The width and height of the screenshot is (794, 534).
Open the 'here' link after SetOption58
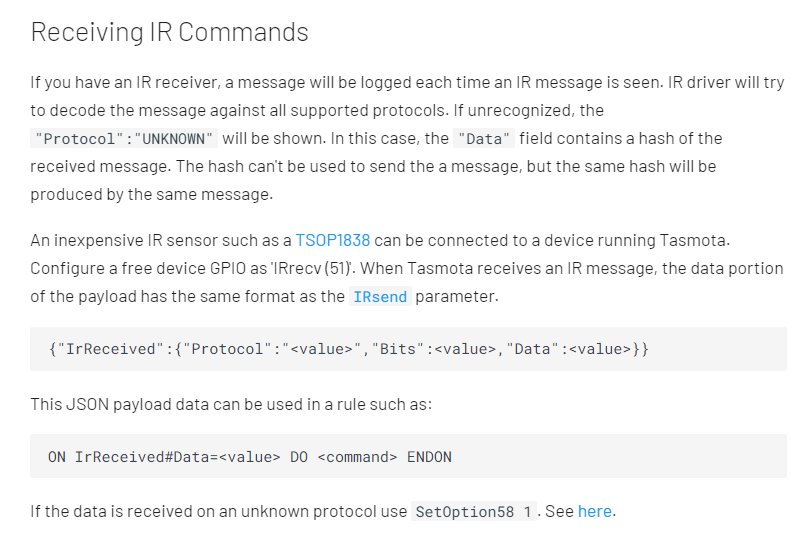594,511
